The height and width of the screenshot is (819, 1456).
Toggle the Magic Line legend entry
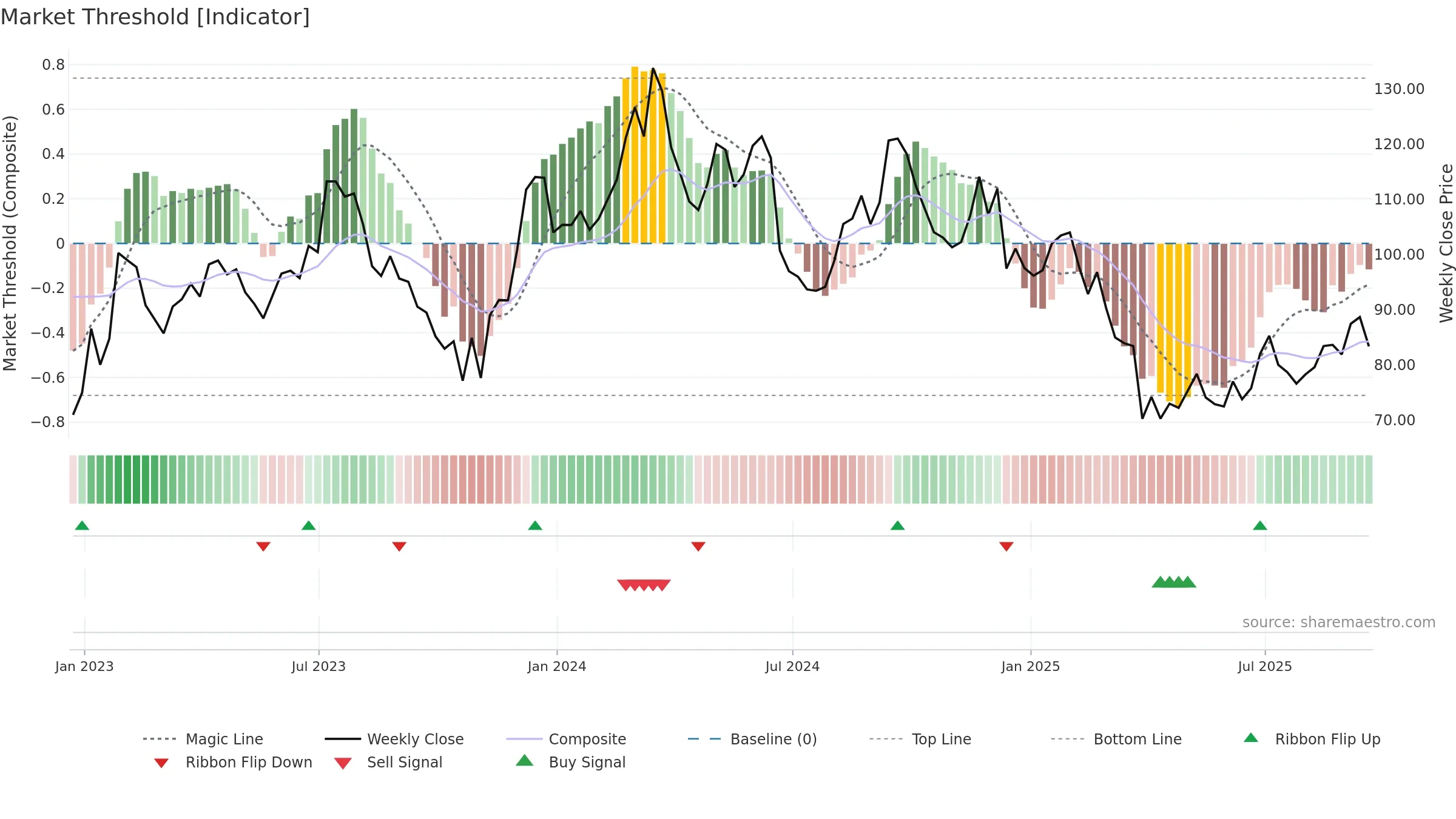[x=203, y=739]
